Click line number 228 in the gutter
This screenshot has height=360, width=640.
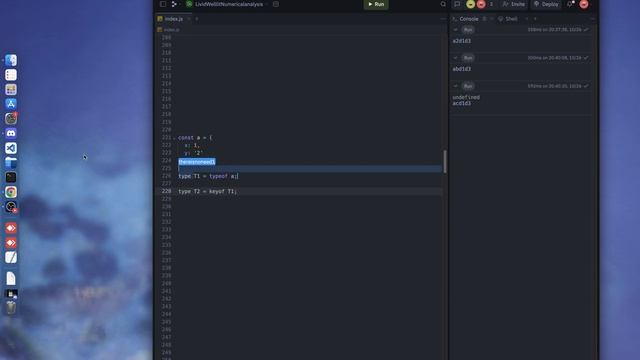point(166,191)
